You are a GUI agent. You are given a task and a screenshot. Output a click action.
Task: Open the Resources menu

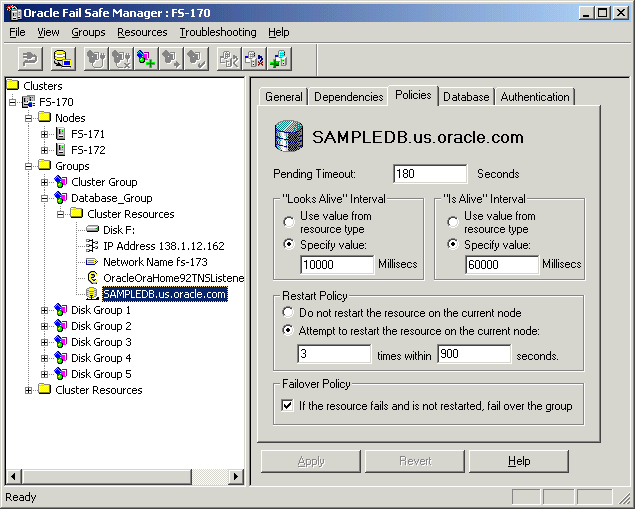[x=142, y=32]
